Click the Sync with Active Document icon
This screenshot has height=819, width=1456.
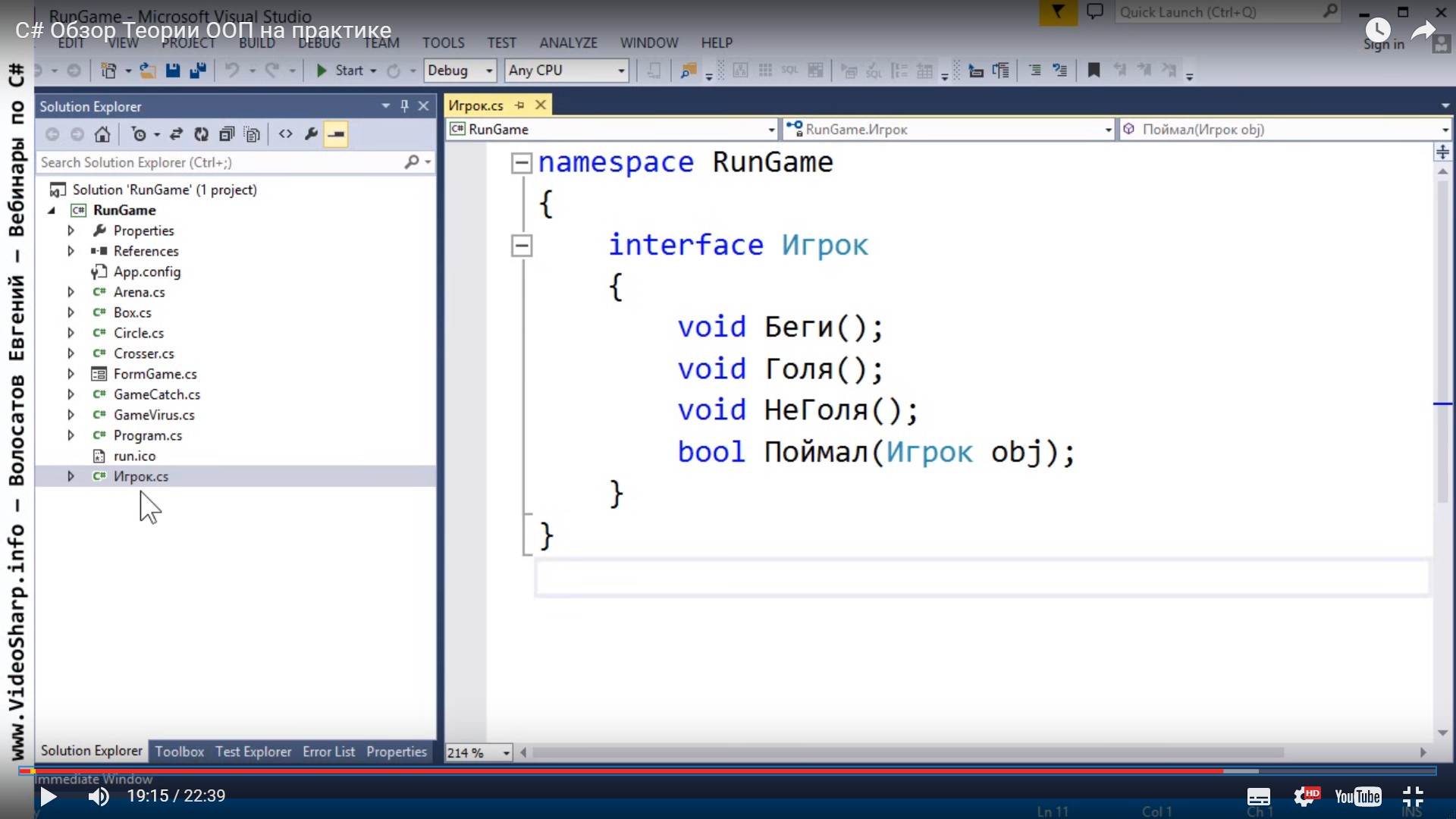tap(176, 134)
